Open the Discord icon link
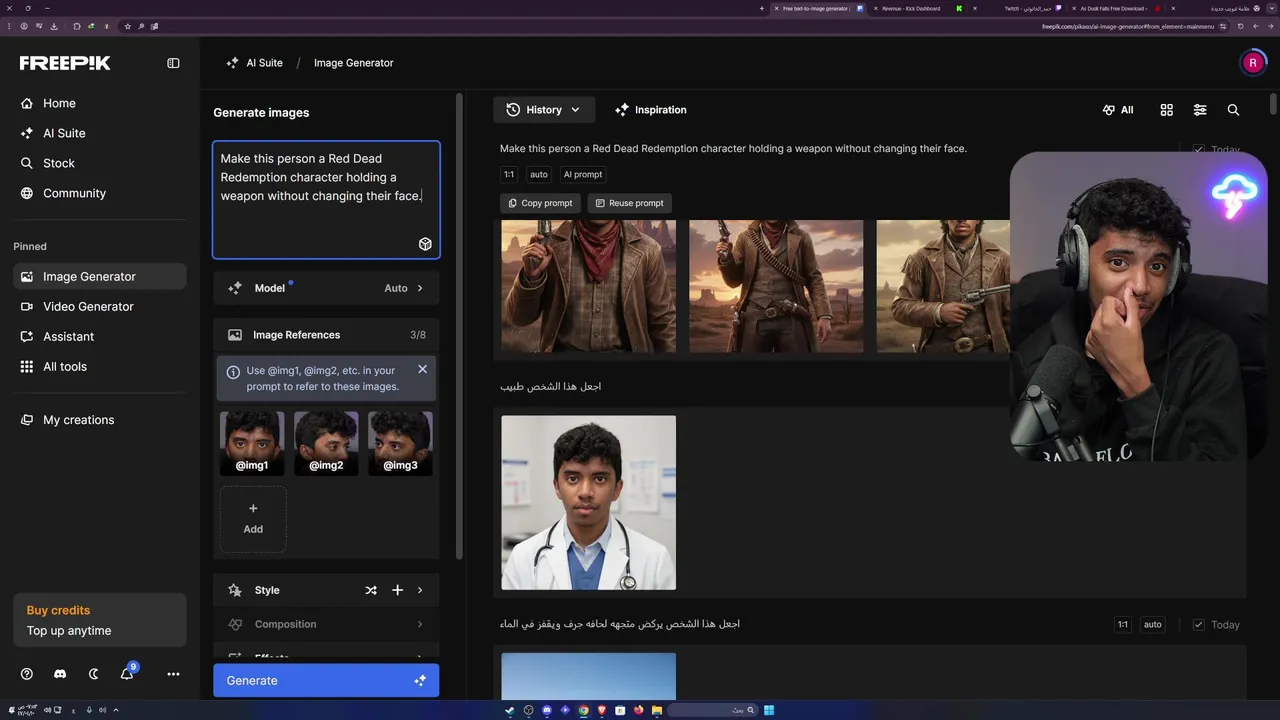Screen dimensions: 1280x720 60,674
